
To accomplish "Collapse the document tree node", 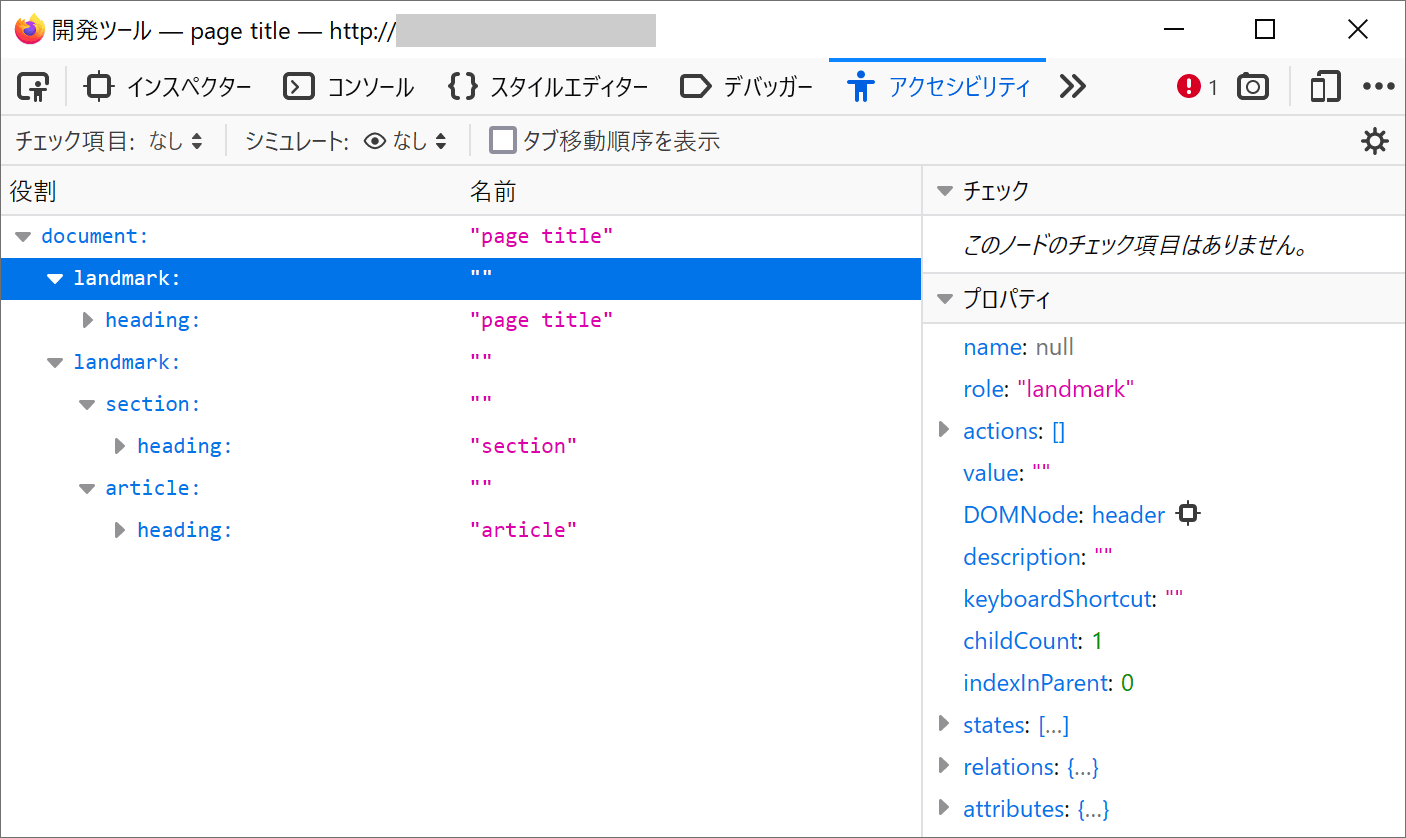I will pos(23,237).
